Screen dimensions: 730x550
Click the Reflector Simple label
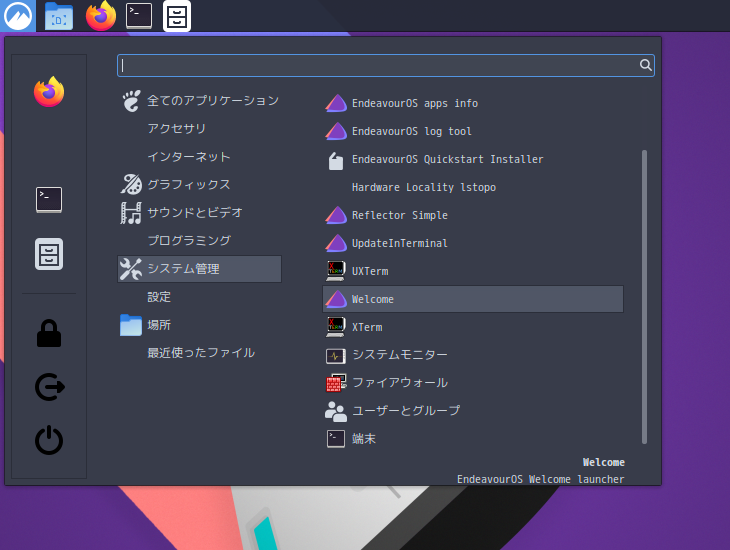coord(399,215)
